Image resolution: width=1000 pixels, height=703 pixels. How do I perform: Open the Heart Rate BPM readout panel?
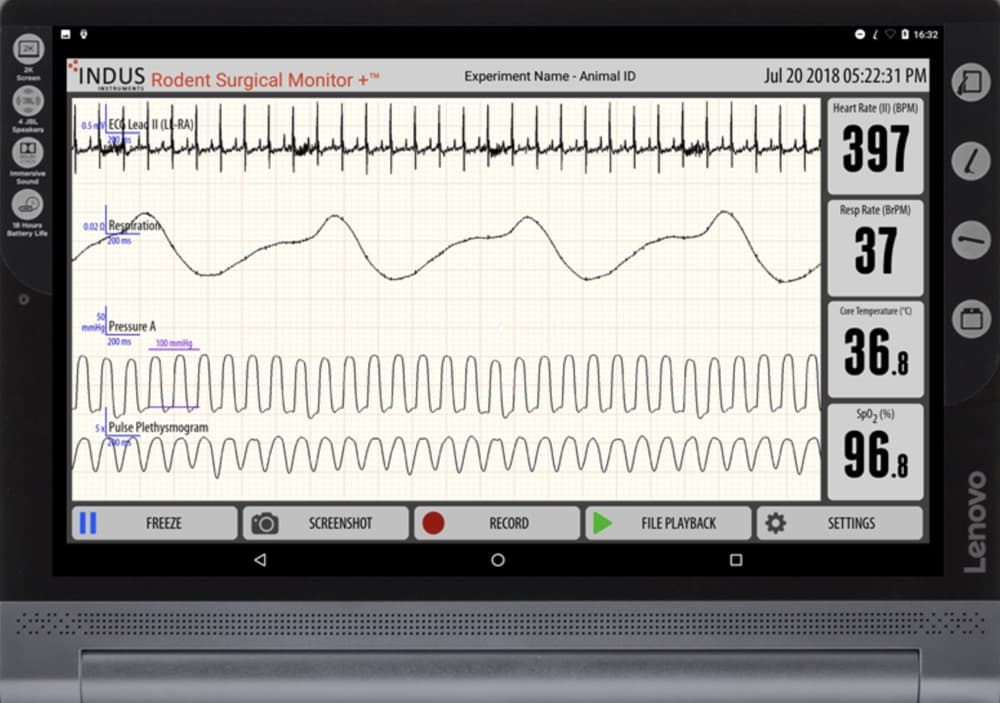coord(875,145)
